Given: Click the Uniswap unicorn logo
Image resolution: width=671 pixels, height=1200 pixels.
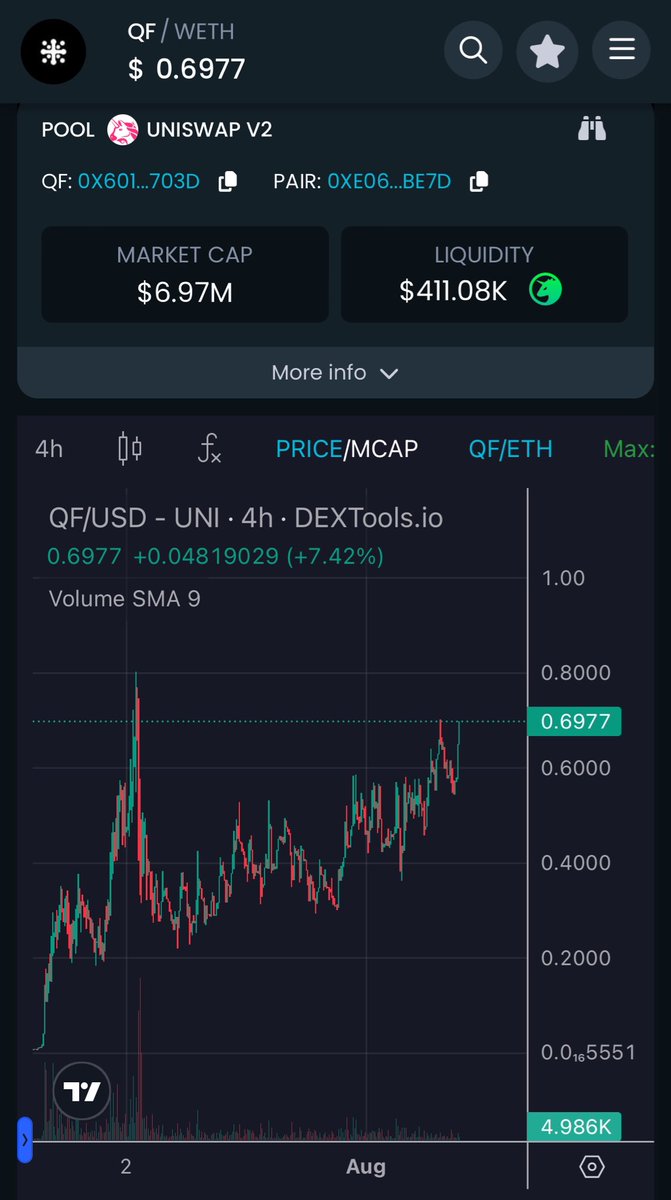Looking at the screenshot, I should click(122, 129).
